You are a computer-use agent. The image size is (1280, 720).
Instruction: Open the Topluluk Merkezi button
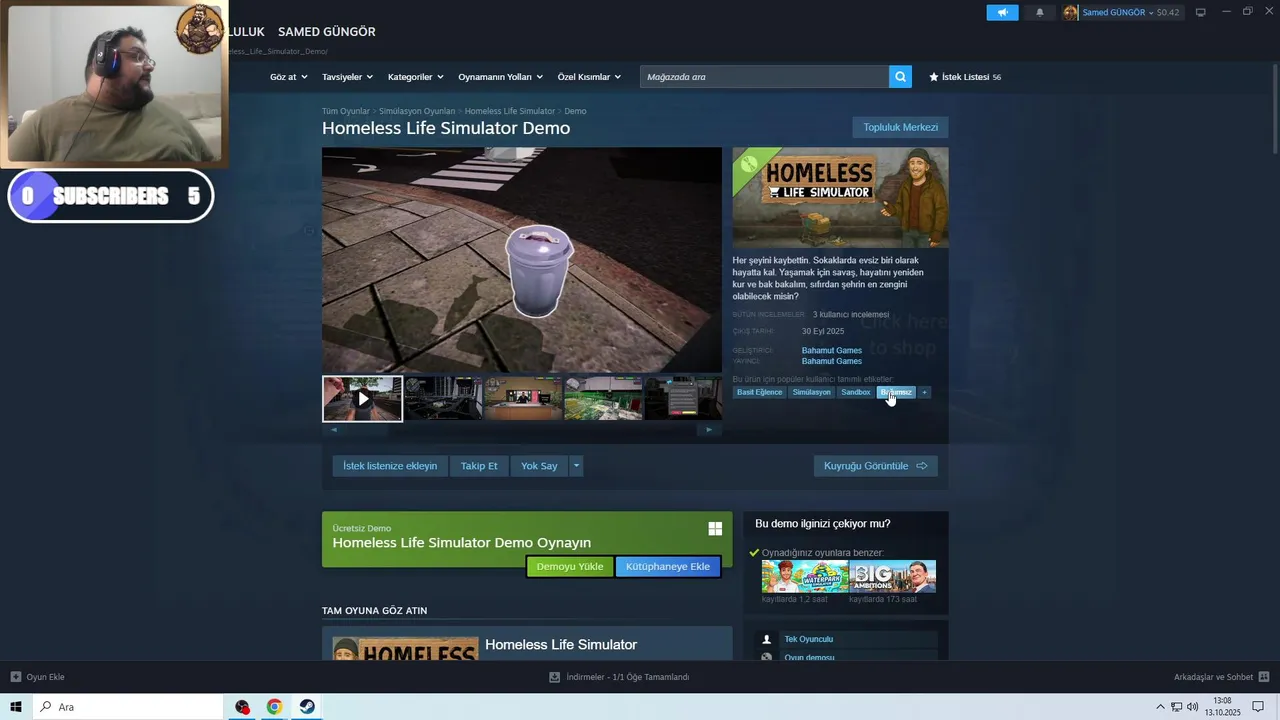pyautogui.click(x=900, y=127)
